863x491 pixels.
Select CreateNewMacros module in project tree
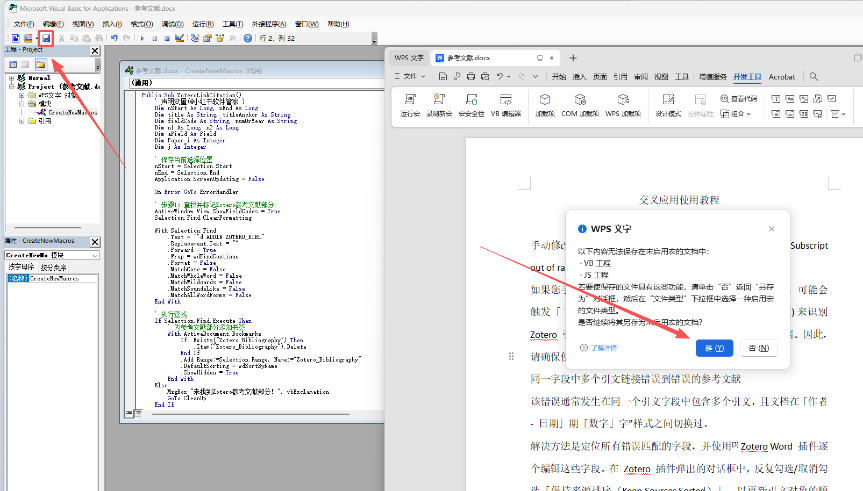(72, 113)
